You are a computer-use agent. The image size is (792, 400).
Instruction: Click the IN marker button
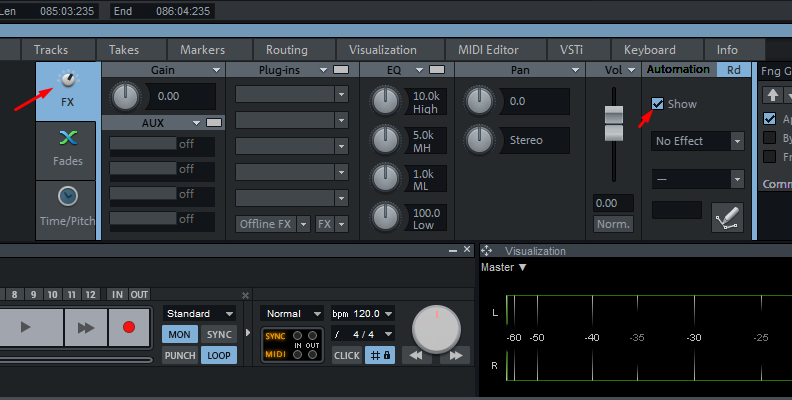coord(117,294)
